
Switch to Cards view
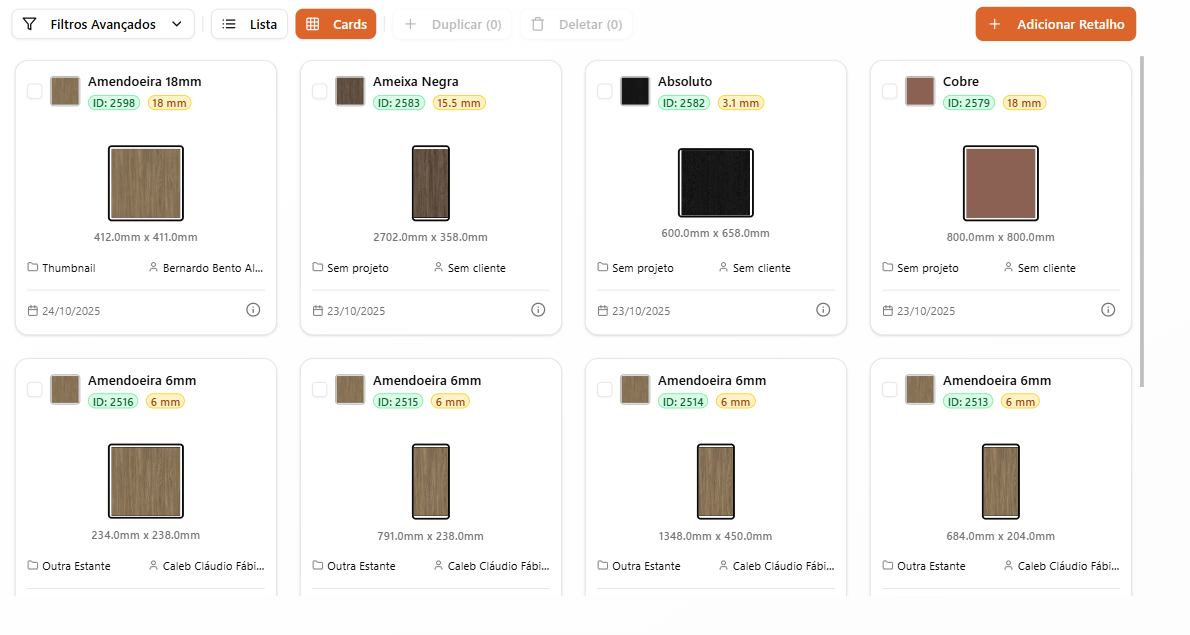336,24
